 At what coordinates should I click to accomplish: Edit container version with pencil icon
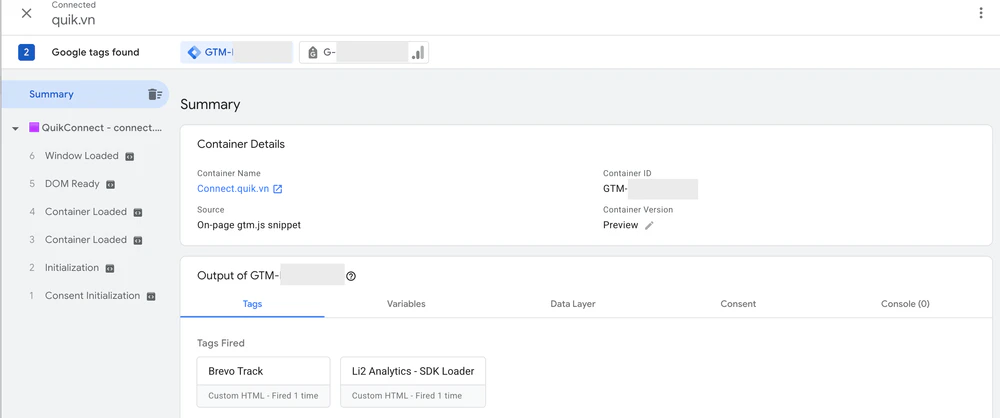tap(649, 225)
